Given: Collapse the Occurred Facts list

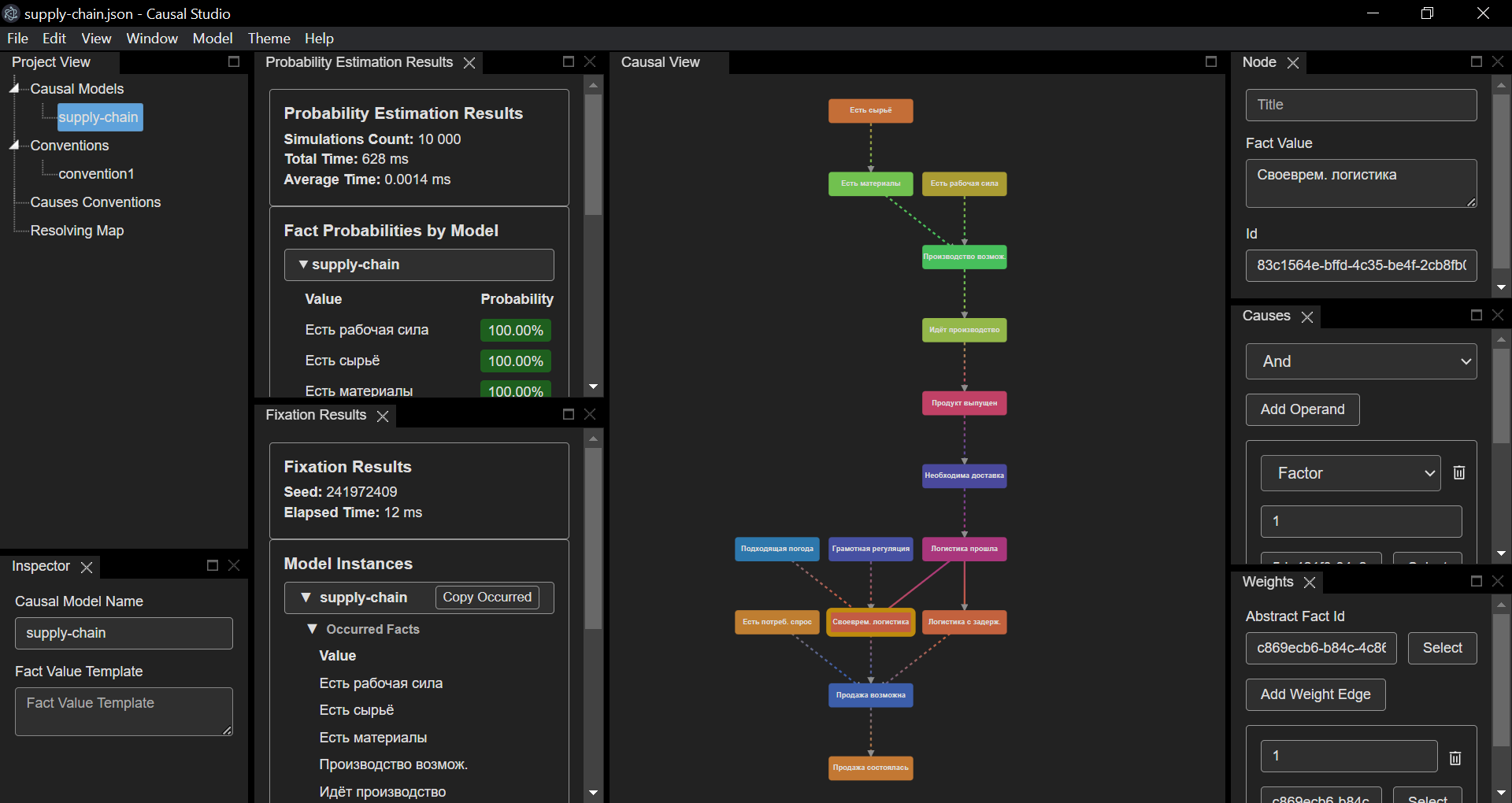Looking at the screenshot, I should click(x=312, y=629).
